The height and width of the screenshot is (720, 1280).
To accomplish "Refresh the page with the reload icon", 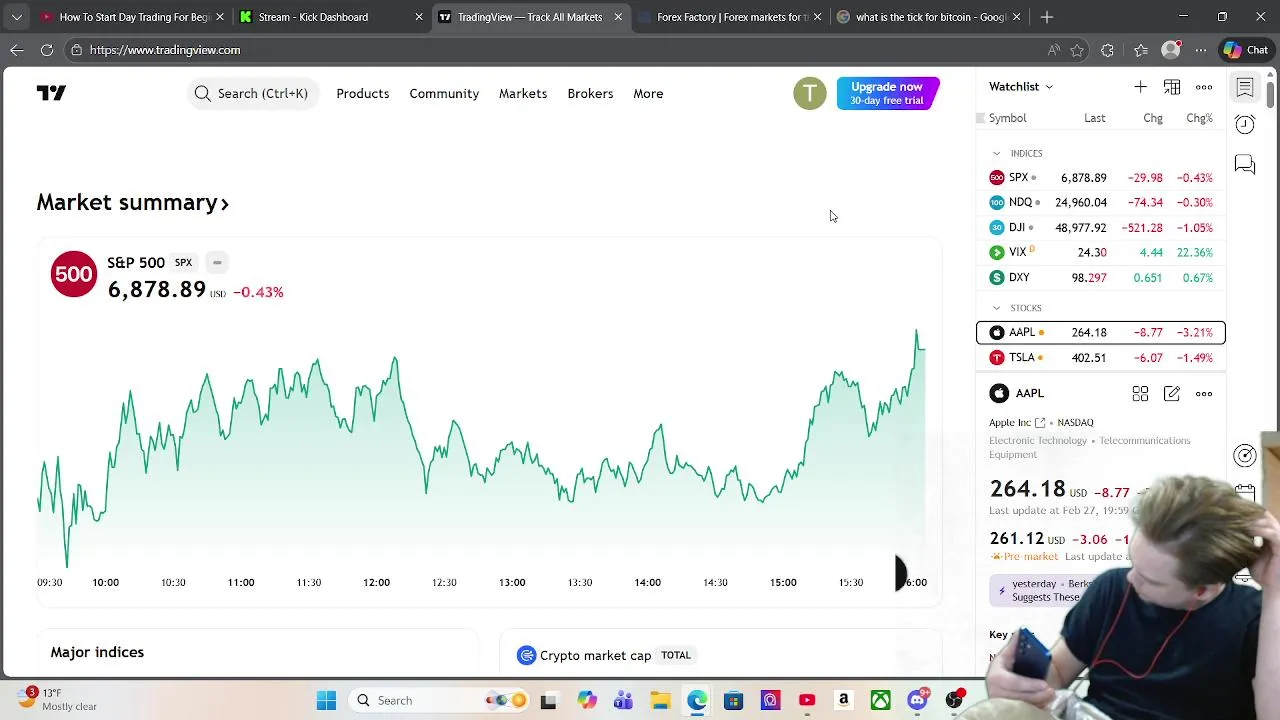I will pos(47,50).
